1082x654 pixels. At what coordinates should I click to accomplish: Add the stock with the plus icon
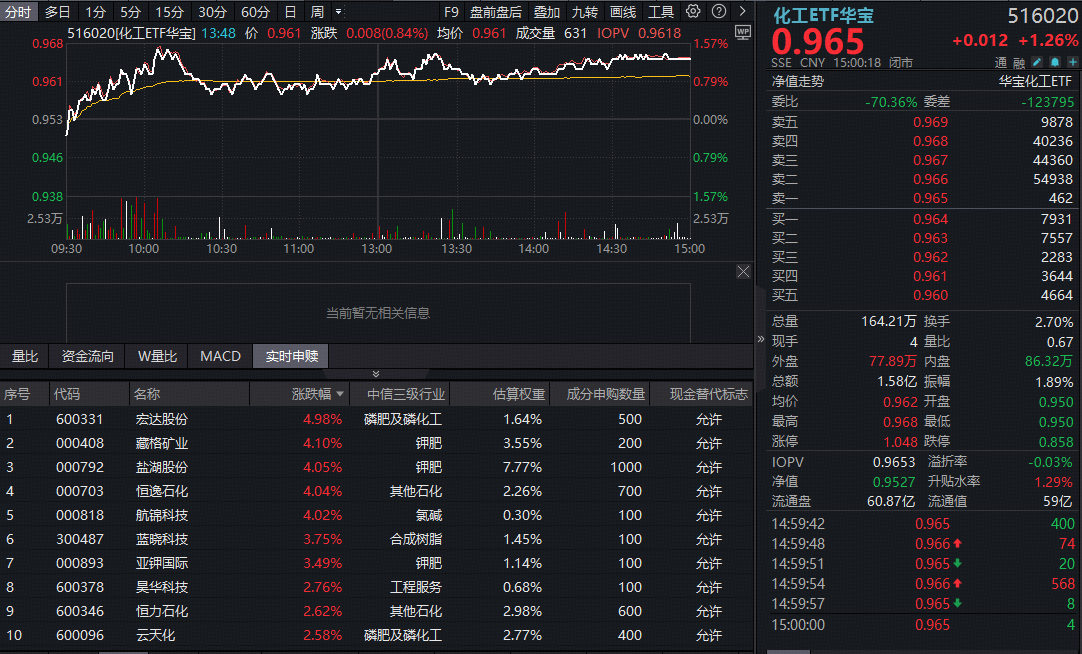coord(1072,62)
